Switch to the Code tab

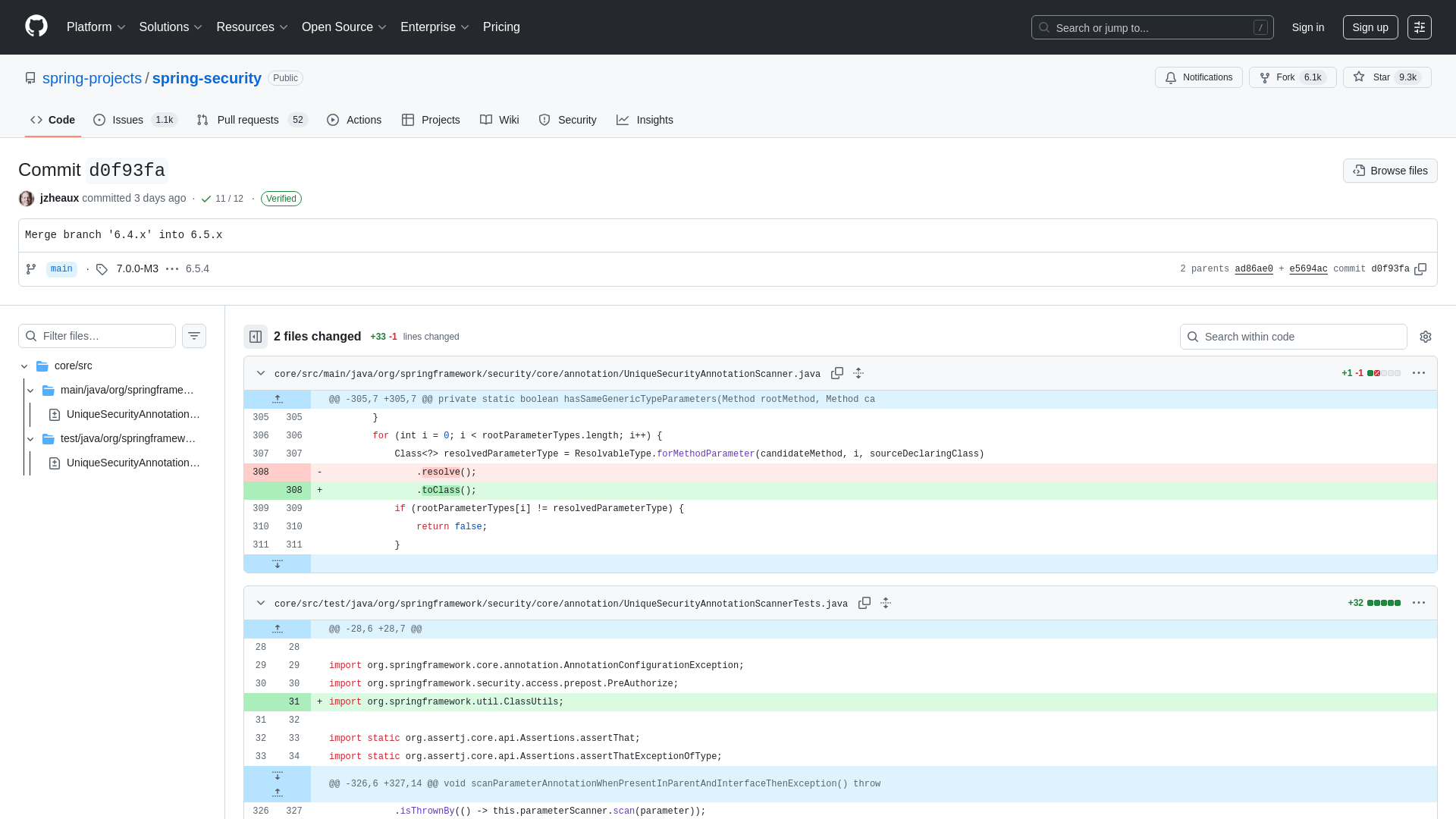53,120
